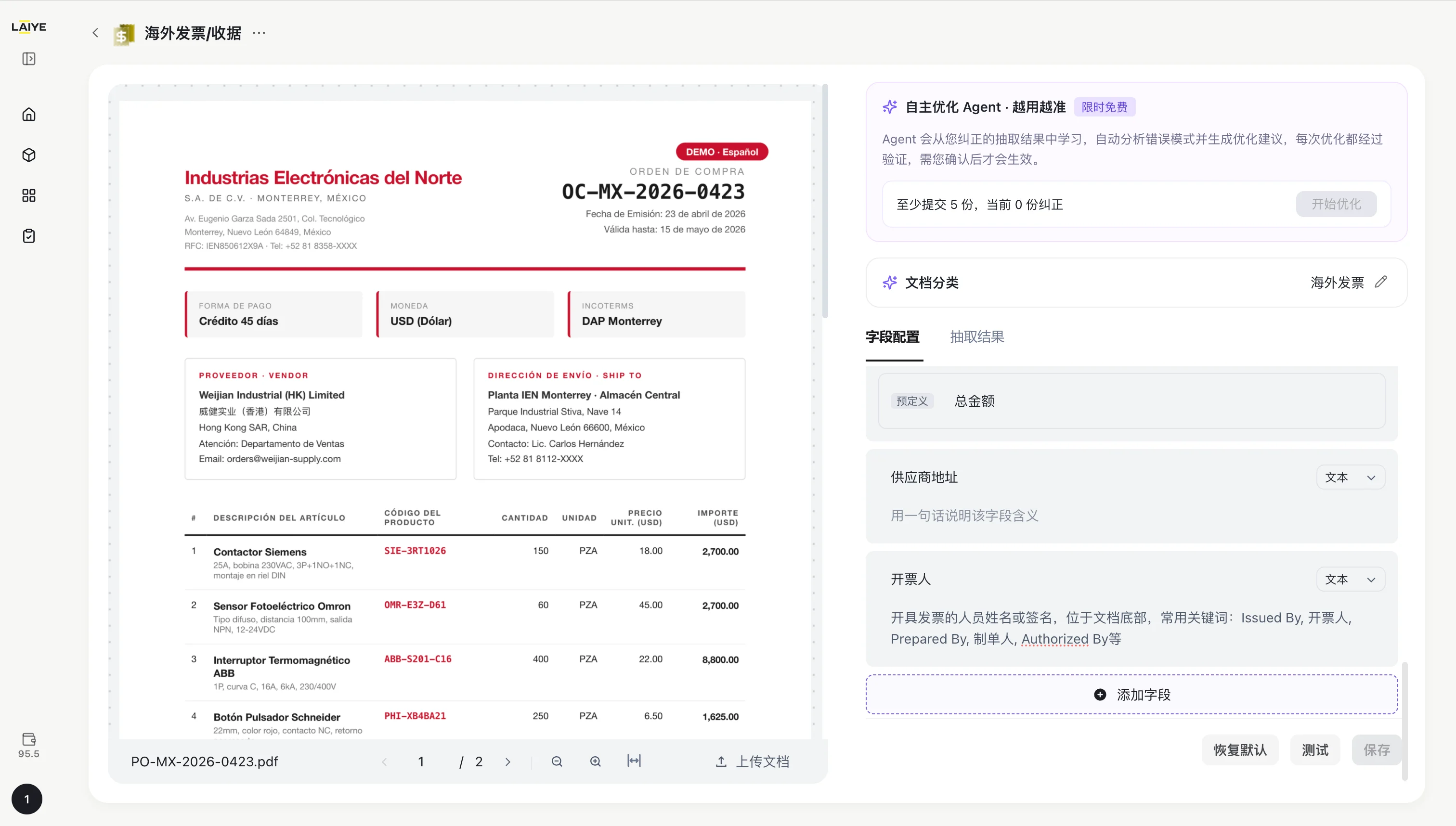
Task: Click the field list vertical scrollbar
Action: click(x=1404, y=721)
